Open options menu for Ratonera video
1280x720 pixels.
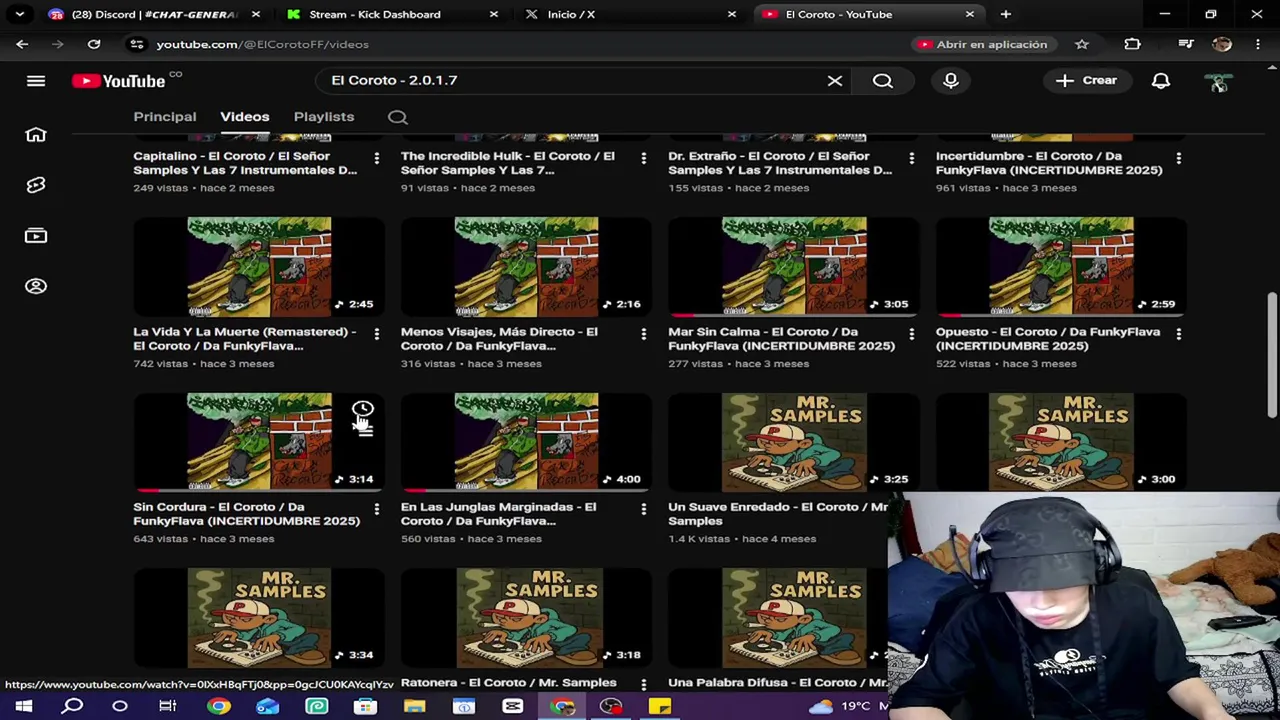643,684
